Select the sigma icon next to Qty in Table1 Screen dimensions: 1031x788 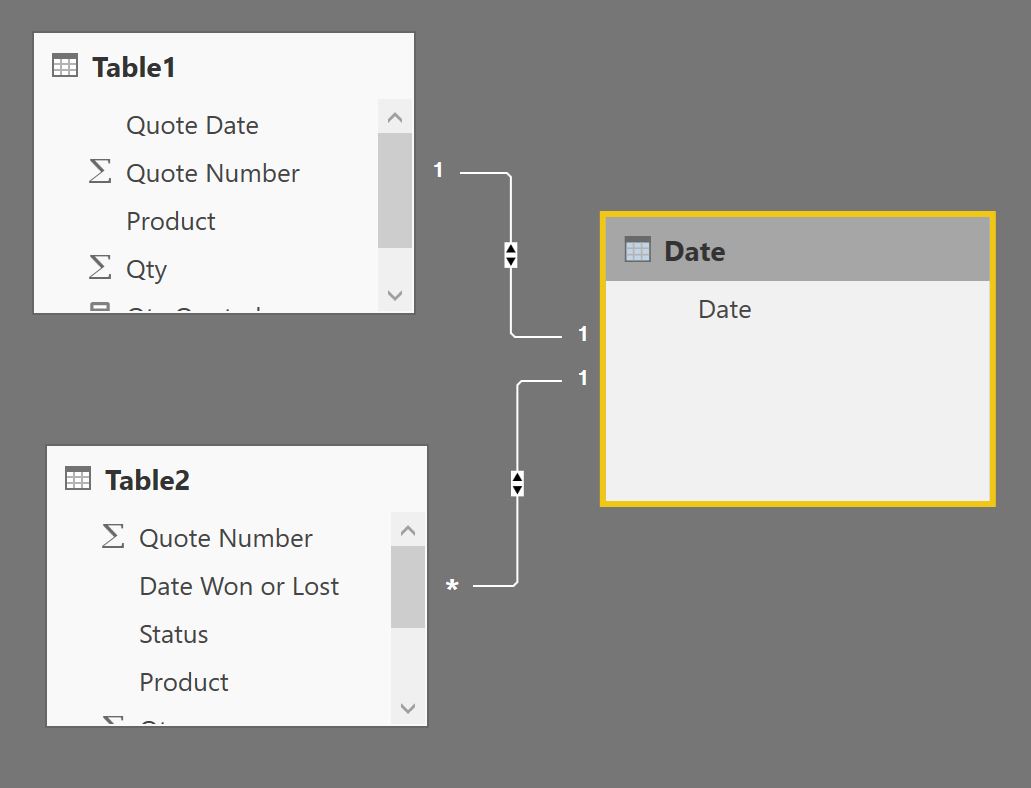[100, 267]
